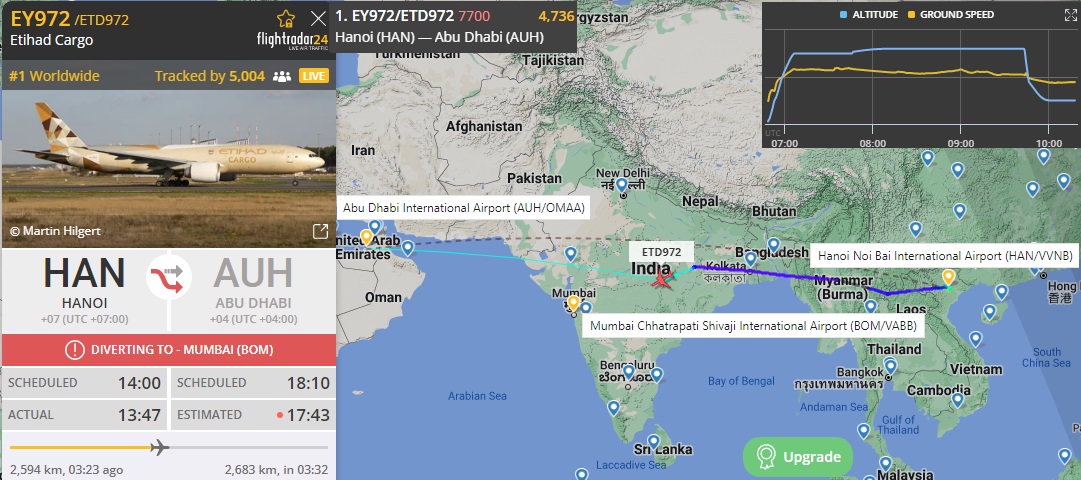Open the Etihad Cargo aircraft photo
Image resolution: width=1081 pixels, height=480 pixels.
pyautogui.click(x=169, y=168)
